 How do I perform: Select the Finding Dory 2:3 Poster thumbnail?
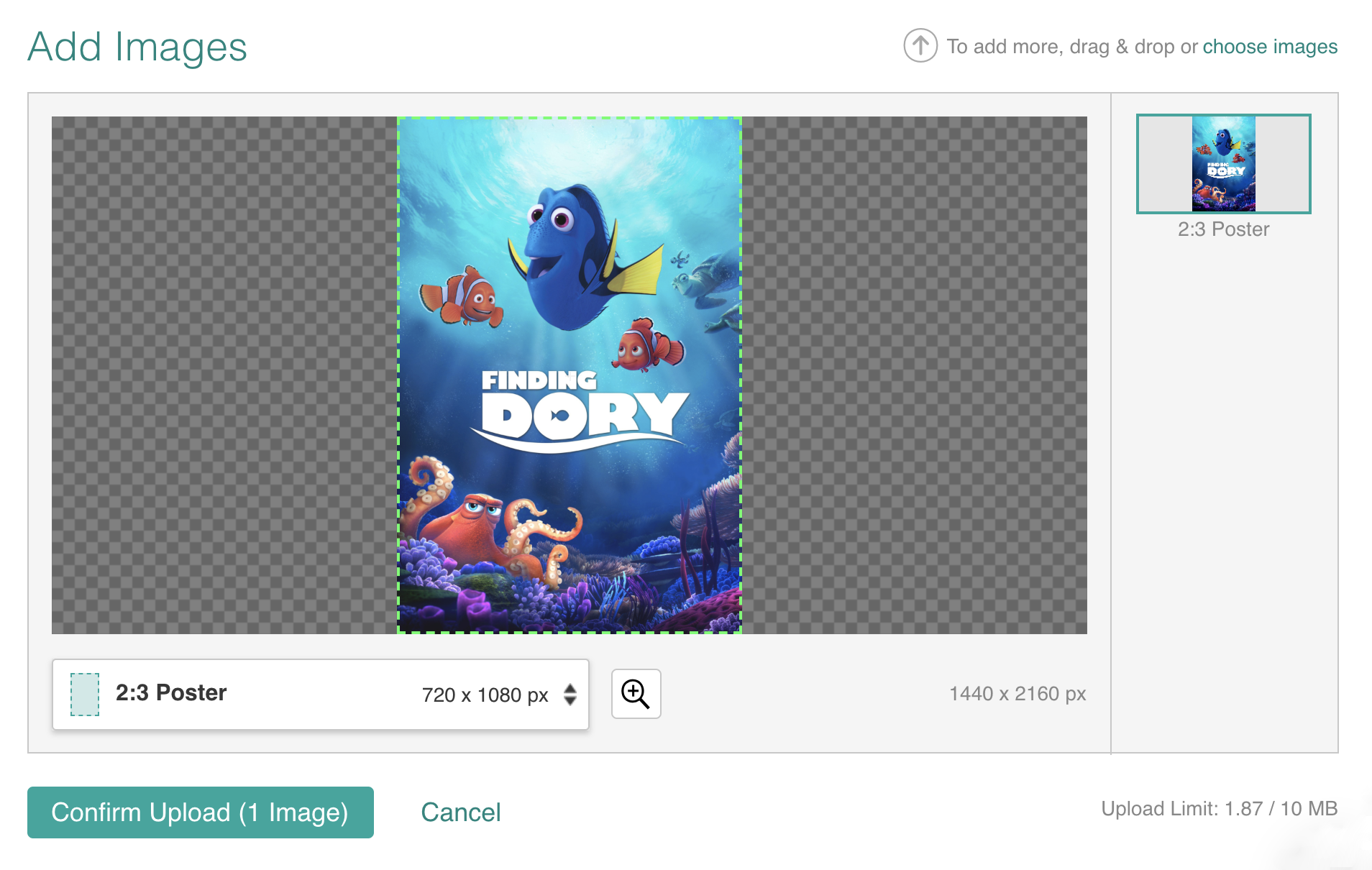(1223, 164)
